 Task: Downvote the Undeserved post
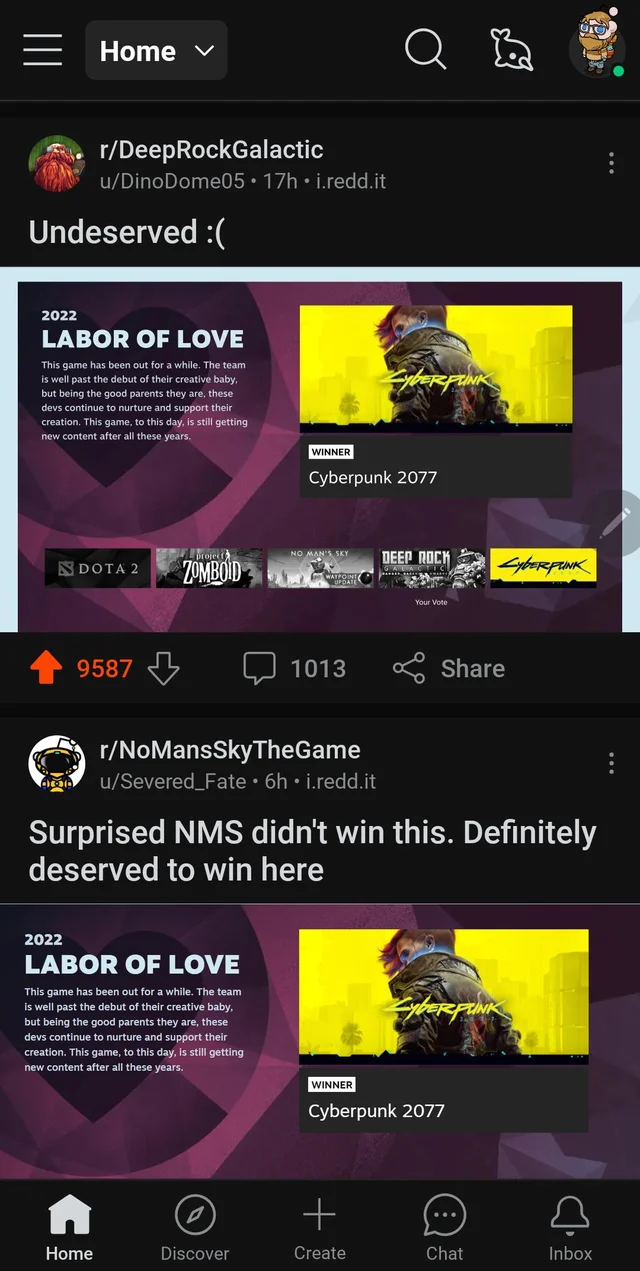[x=163, y=668]
